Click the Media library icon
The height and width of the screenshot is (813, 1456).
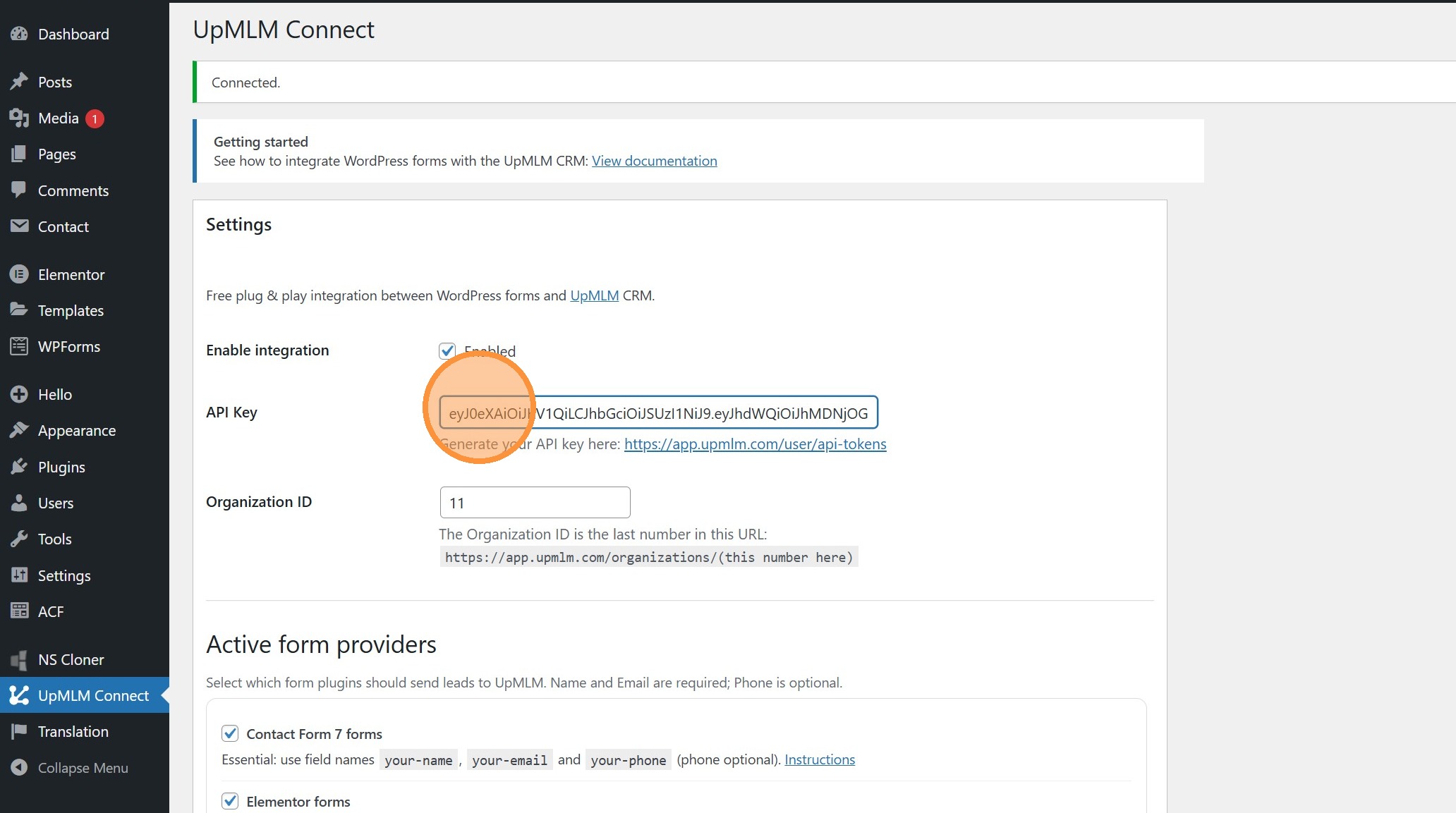pos(19,118)
